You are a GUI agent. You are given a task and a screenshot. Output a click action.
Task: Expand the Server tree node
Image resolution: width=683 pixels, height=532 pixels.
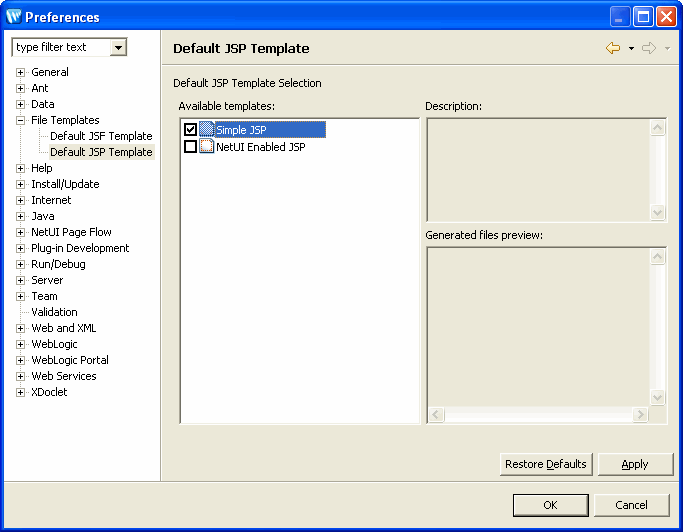click(x=20, y=280)
